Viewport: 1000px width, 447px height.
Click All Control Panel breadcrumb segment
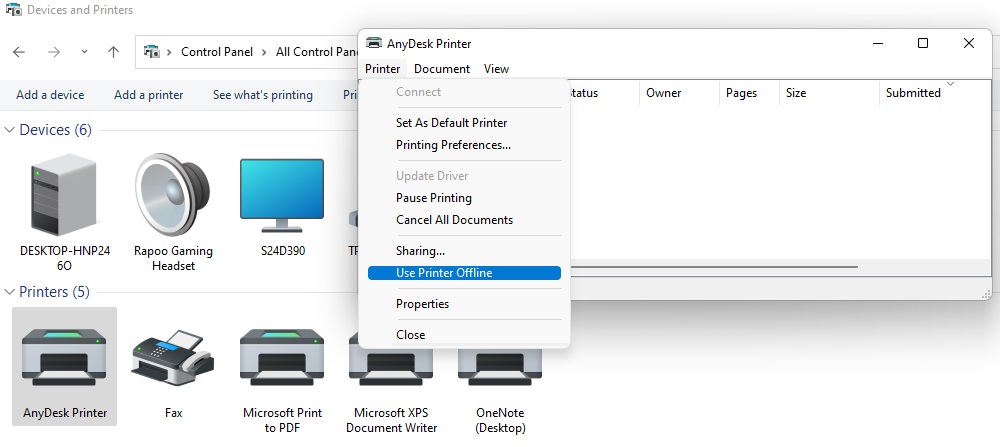click(317, 52)
